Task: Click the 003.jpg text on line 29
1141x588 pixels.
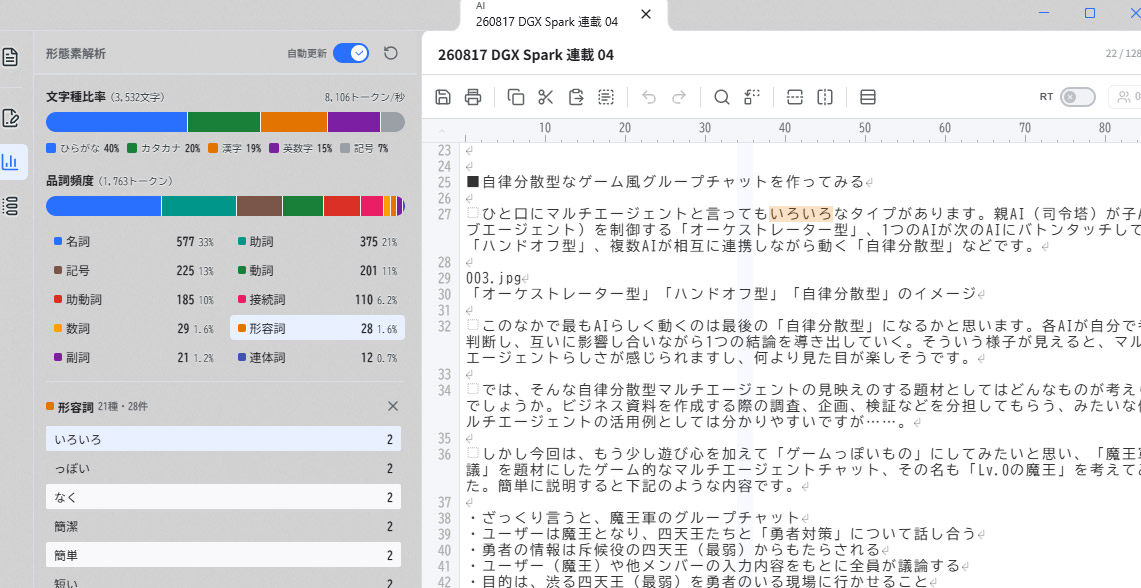Action: [493, 278]
